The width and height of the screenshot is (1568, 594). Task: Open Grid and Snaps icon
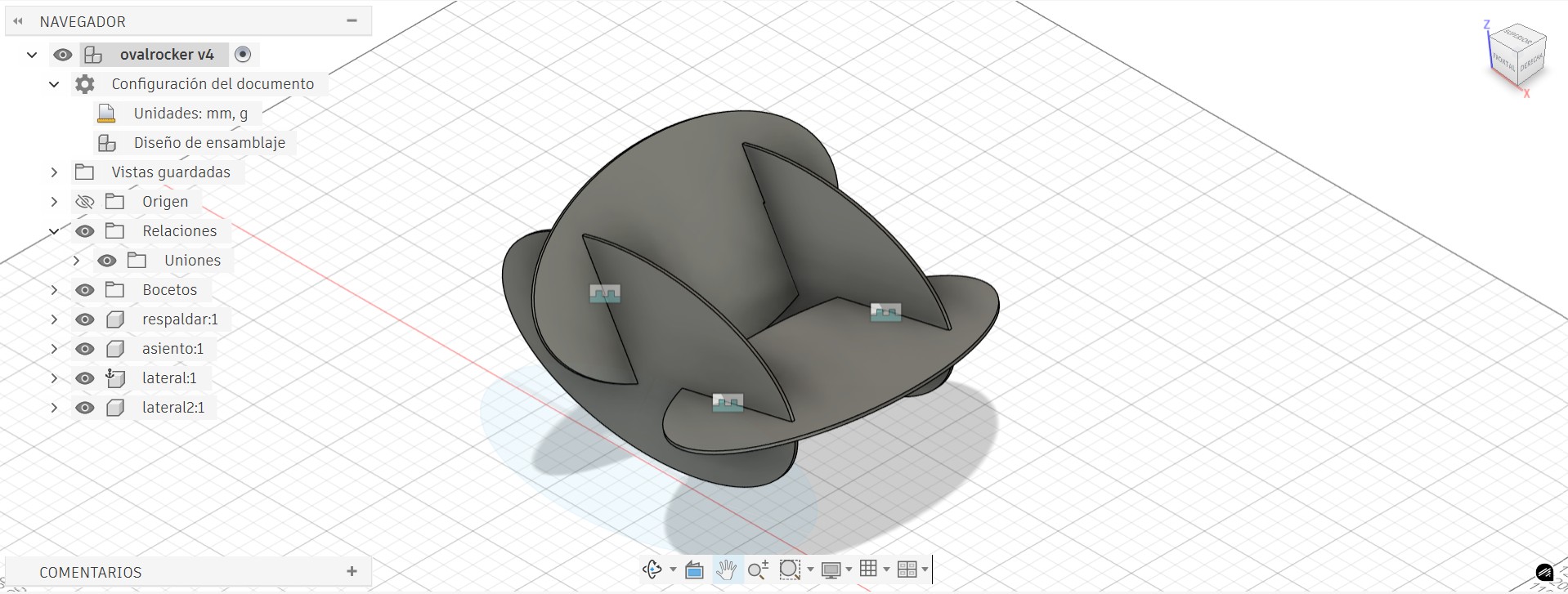point(868,569)
